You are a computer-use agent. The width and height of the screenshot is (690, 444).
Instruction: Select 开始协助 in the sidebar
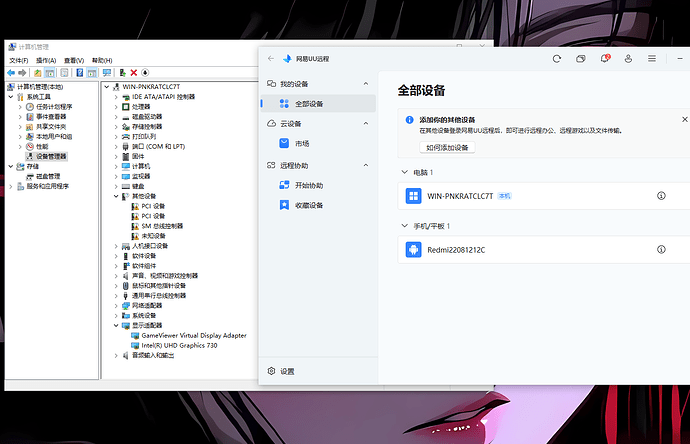click(x=318, y=185)
